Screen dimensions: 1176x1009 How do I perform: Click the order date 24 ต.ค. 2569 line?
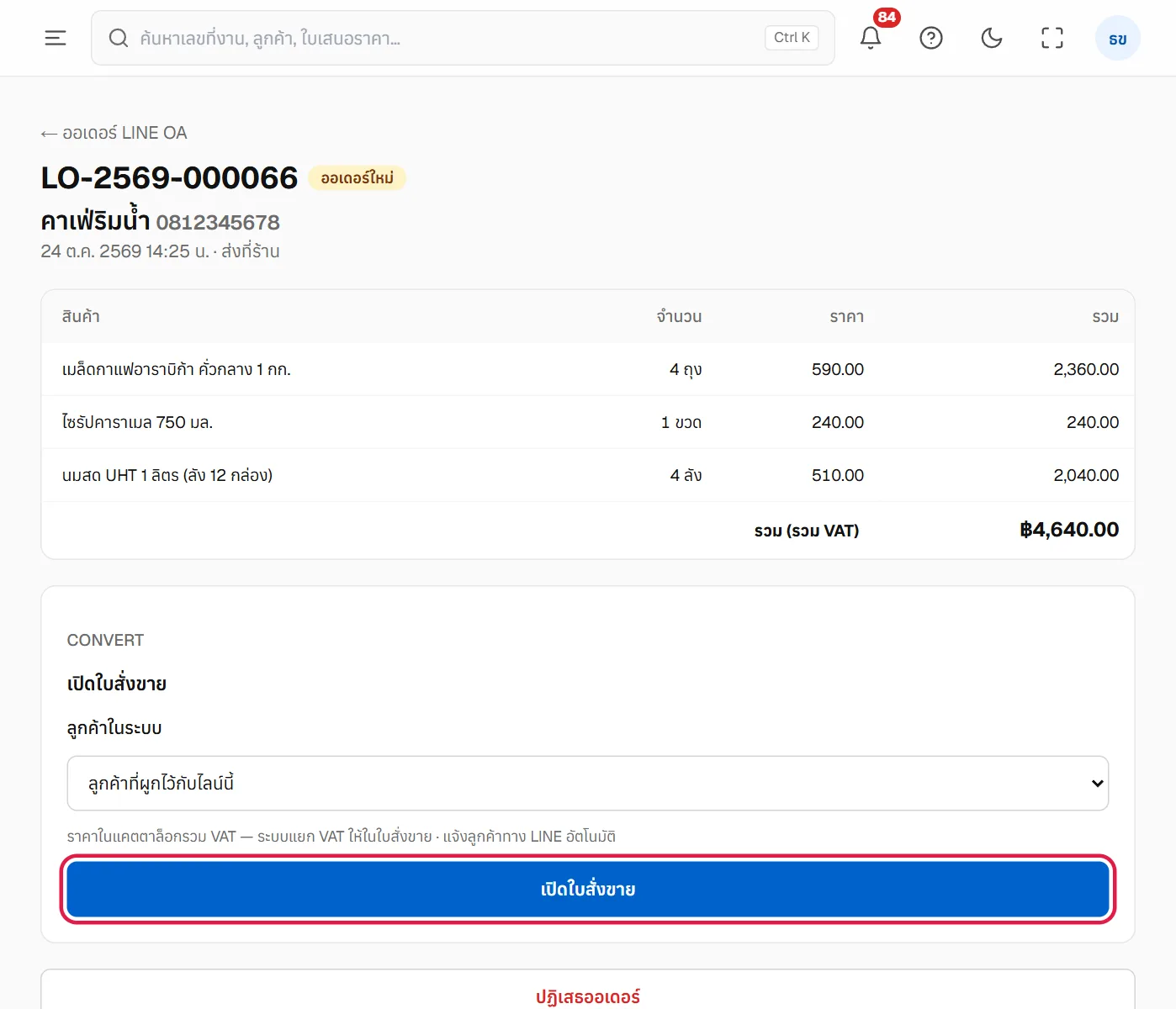point(160,251)
